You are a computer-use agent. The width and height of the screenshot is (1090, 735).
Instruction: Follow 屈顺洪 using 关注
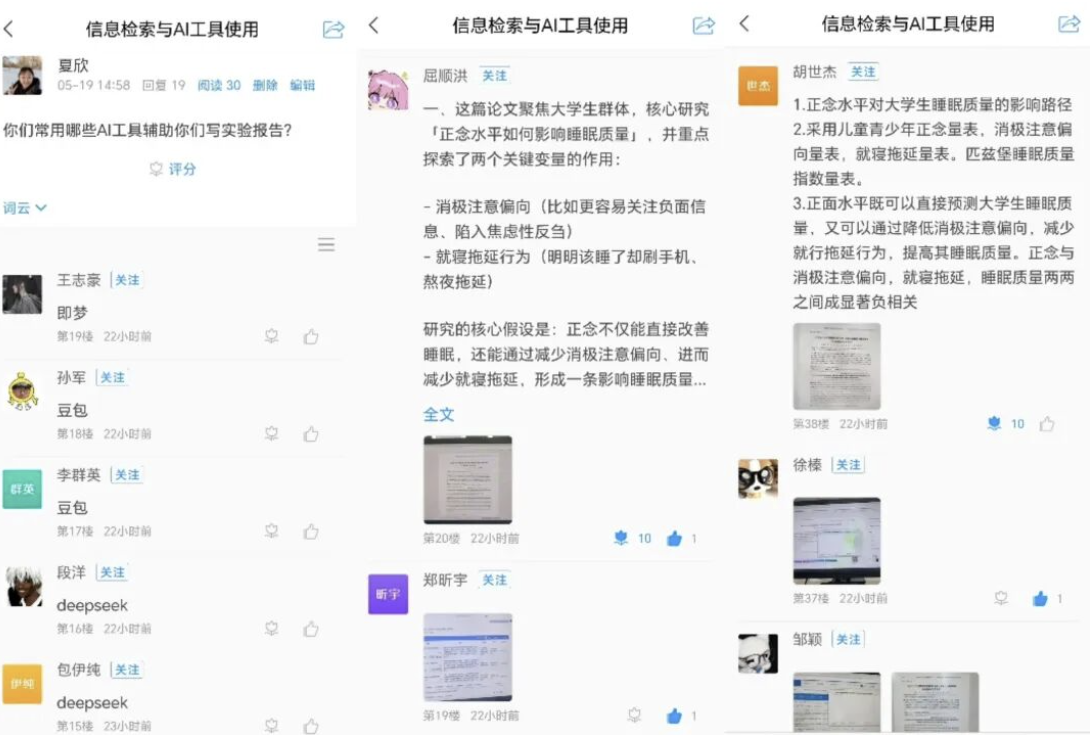click(x=494, y=76)
